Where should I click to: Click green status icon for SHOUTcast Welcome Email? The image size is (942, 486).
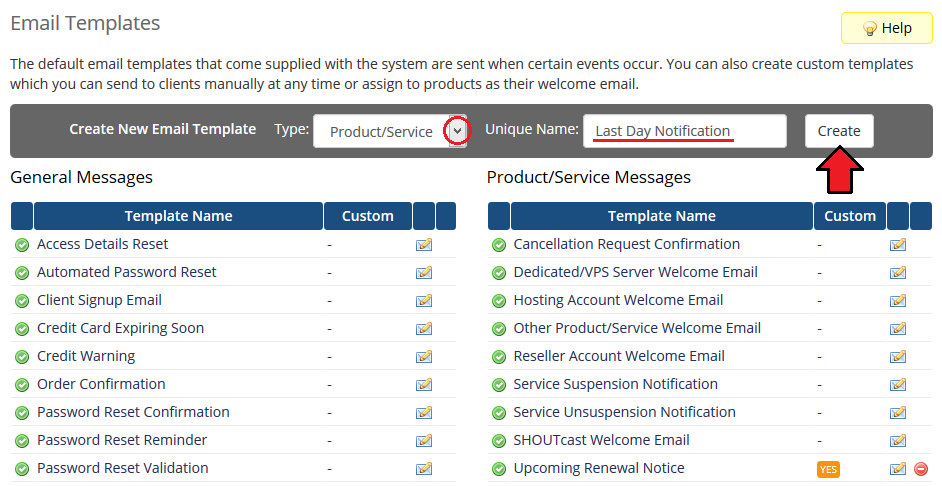pos(499,441)
